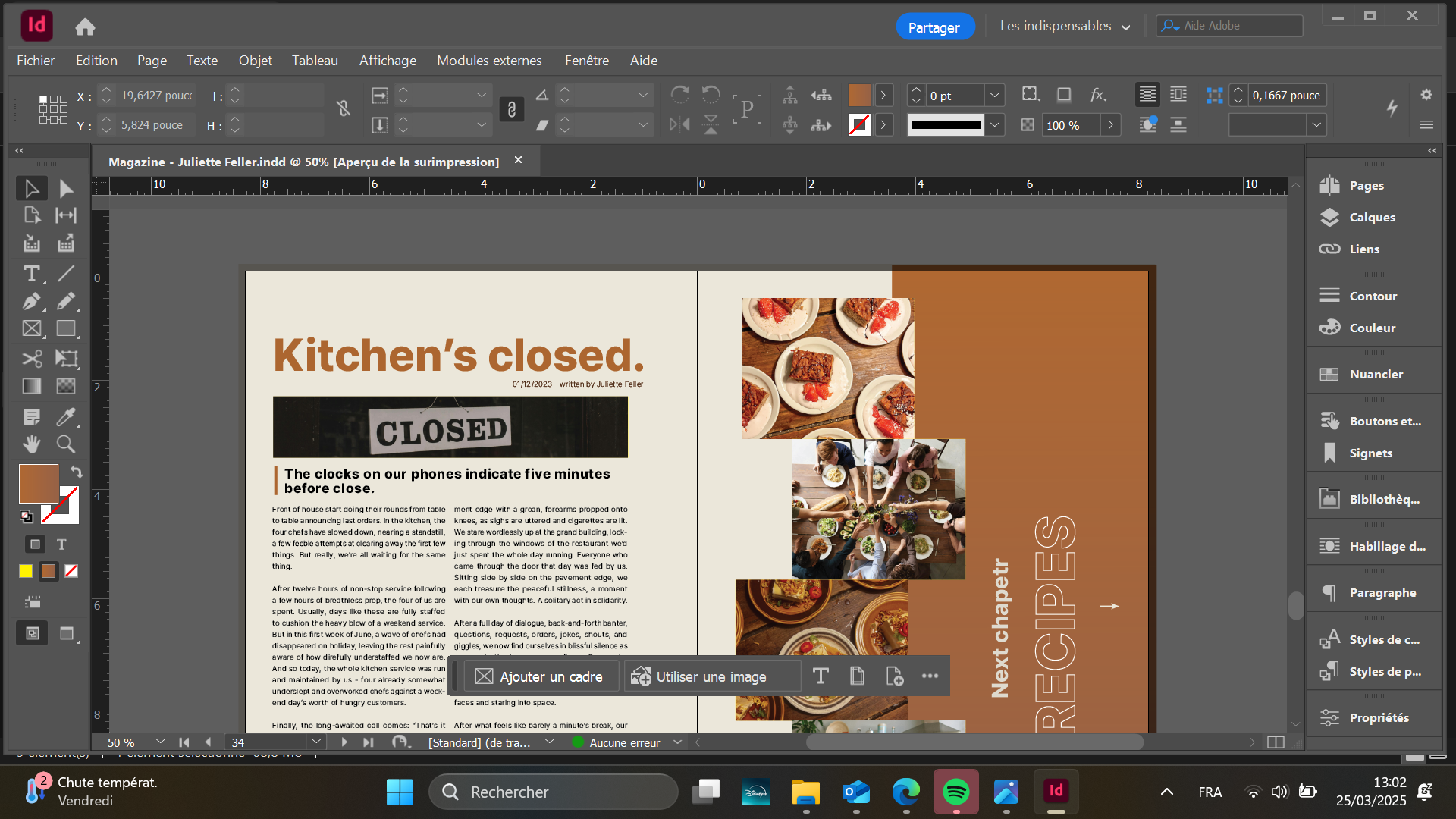Select the Scissors tool
The width and height of the screenshot is (1456, 819).
[x=32, y=359]
